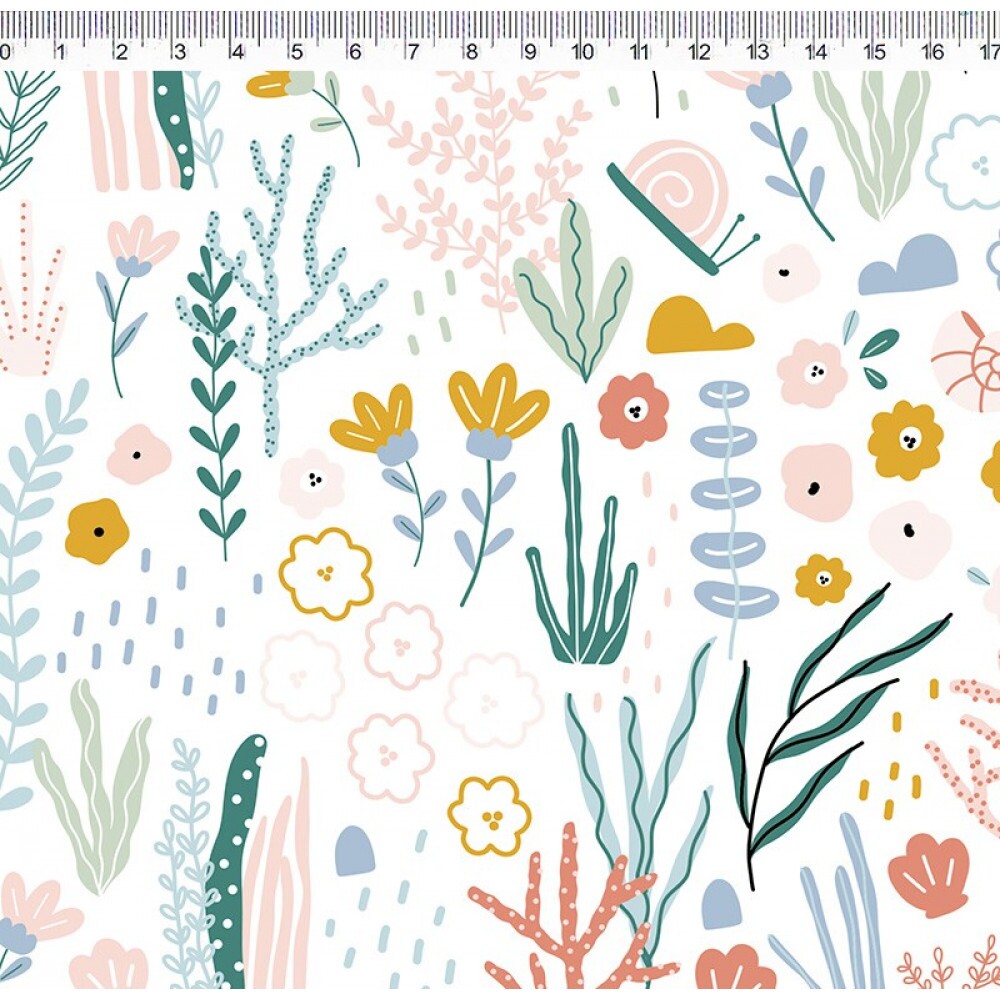
Task: Click the salmon seashell at right edge
Action: [929, 875]
